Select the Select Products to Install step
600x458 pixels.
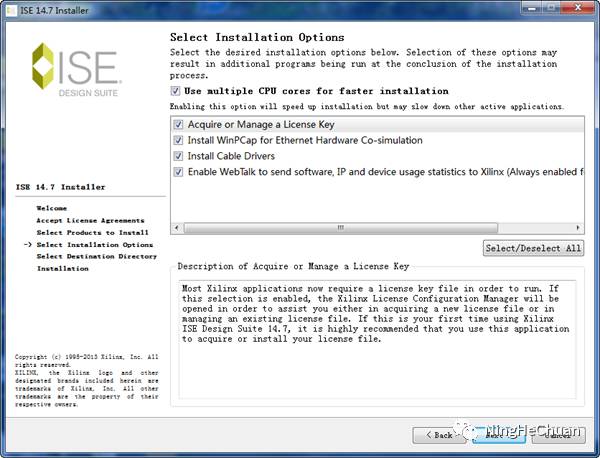tap(93, 232)
